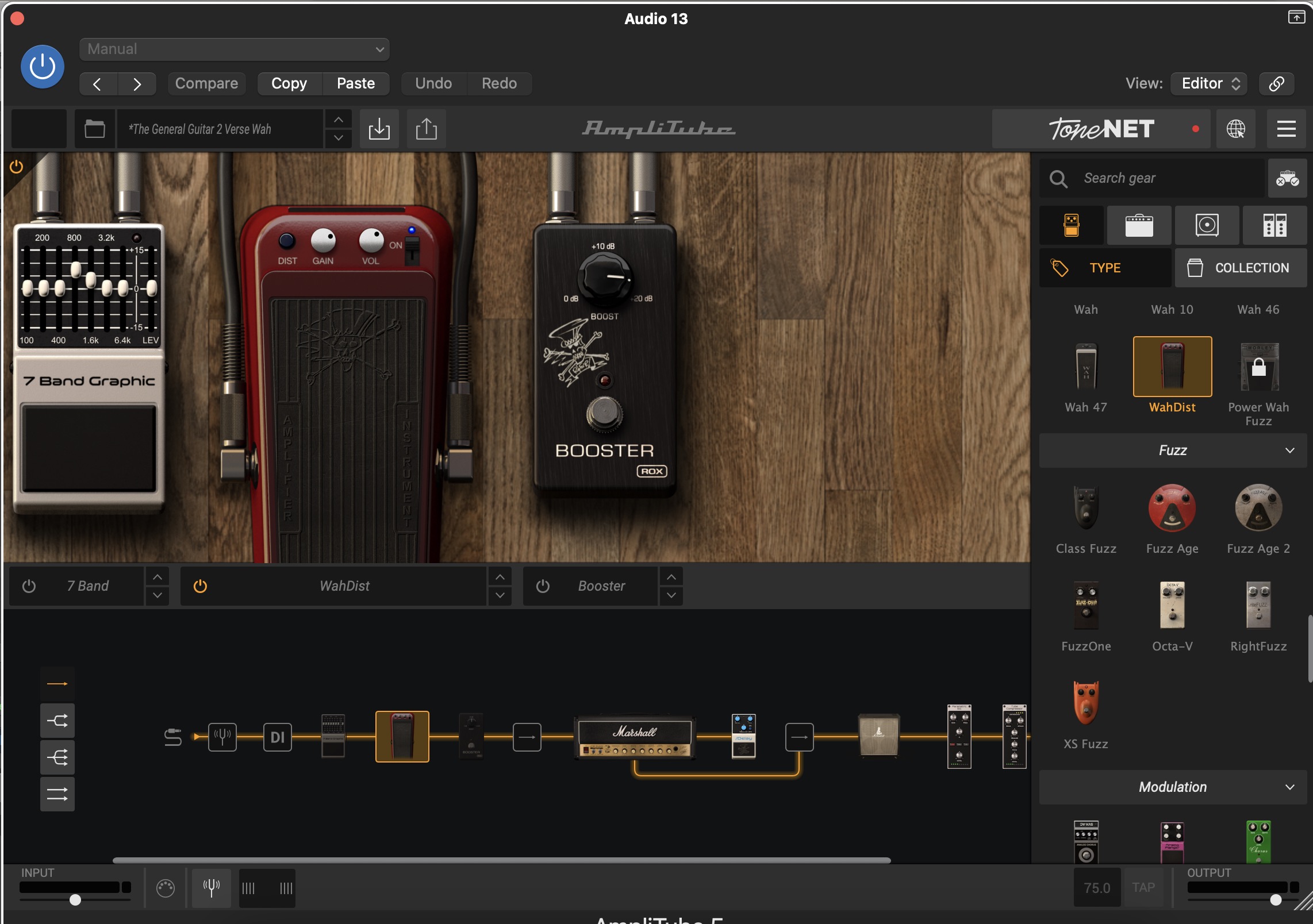This screenshot has width=1313, height=924.
Task: Step to next preset with down arrow
Action: [339, 138]
